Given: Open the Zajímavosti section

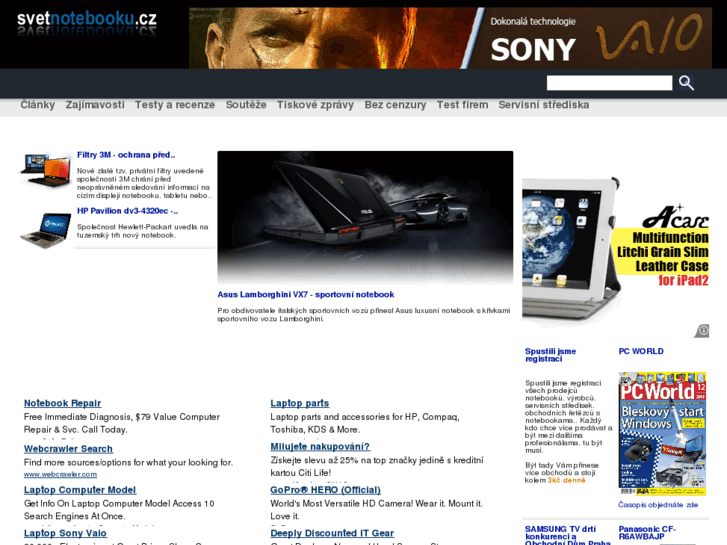Looking at the screenshot, I should 95,105.
